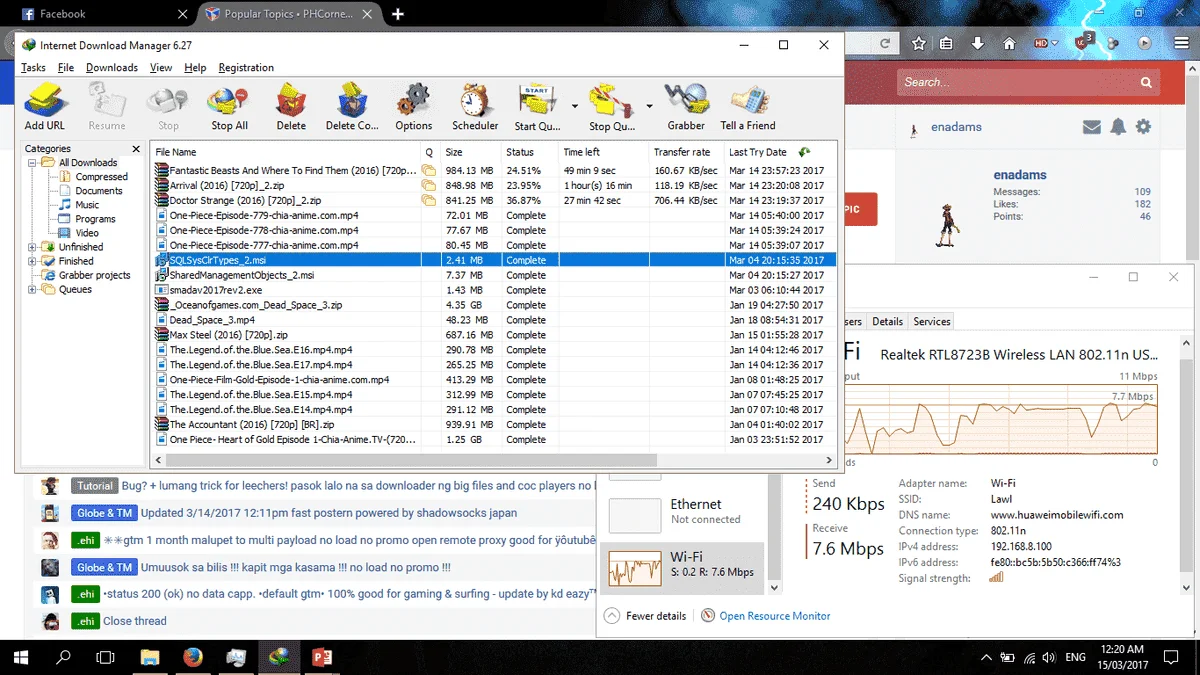Expand the Queues category node
The image size is (1200, 675).
point(32,289)
